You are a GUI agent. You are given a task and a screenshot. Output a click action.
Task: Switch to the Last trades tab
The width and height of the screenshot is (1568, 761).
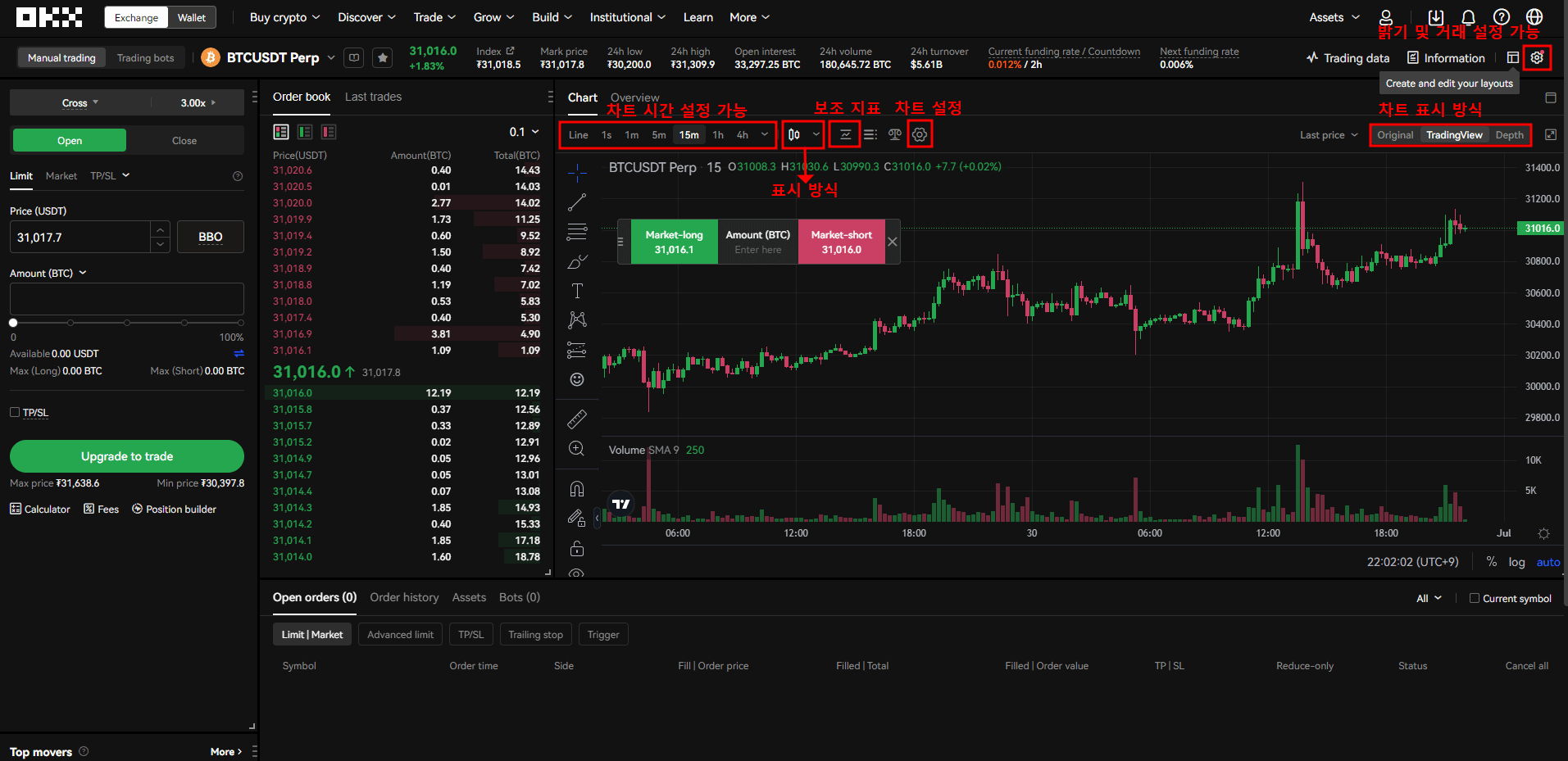[x=373, y=97]
